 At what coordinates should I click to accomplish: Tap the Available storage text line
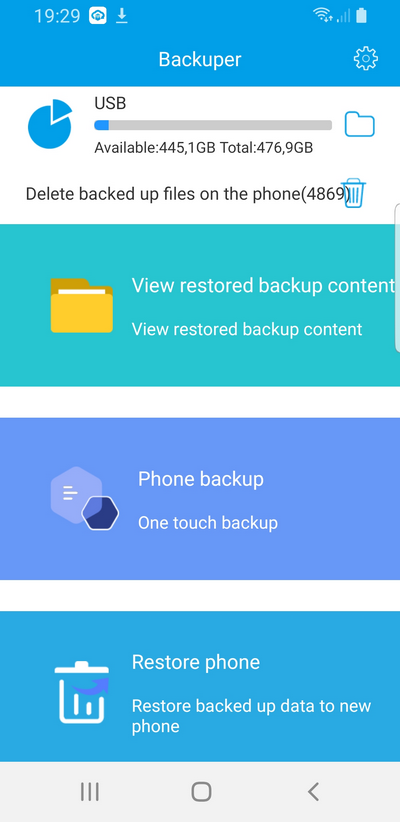[203, 148]
